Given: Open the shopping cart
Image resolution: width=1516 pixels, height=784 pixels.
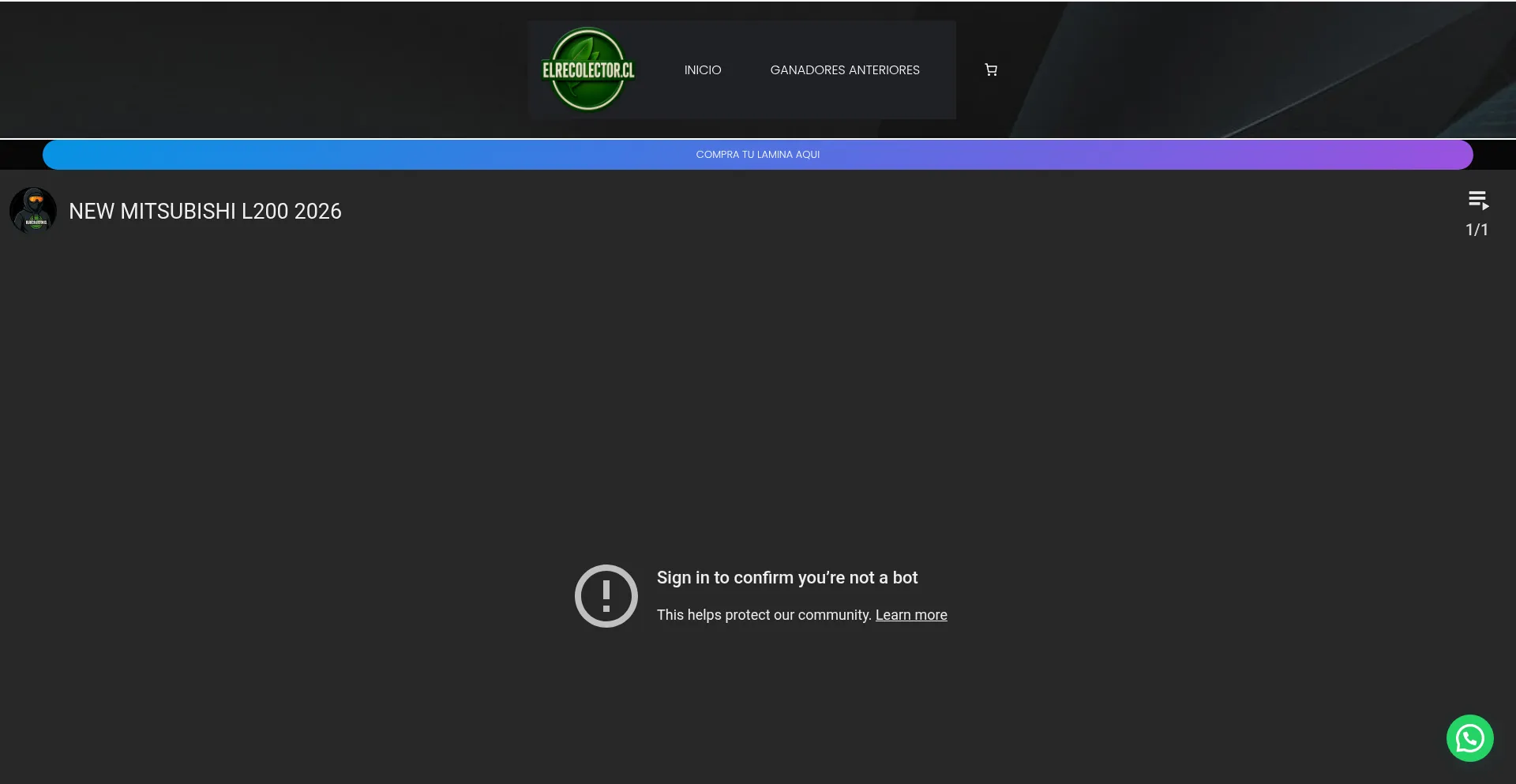Looking at the screenshot, I should [991, 70].
